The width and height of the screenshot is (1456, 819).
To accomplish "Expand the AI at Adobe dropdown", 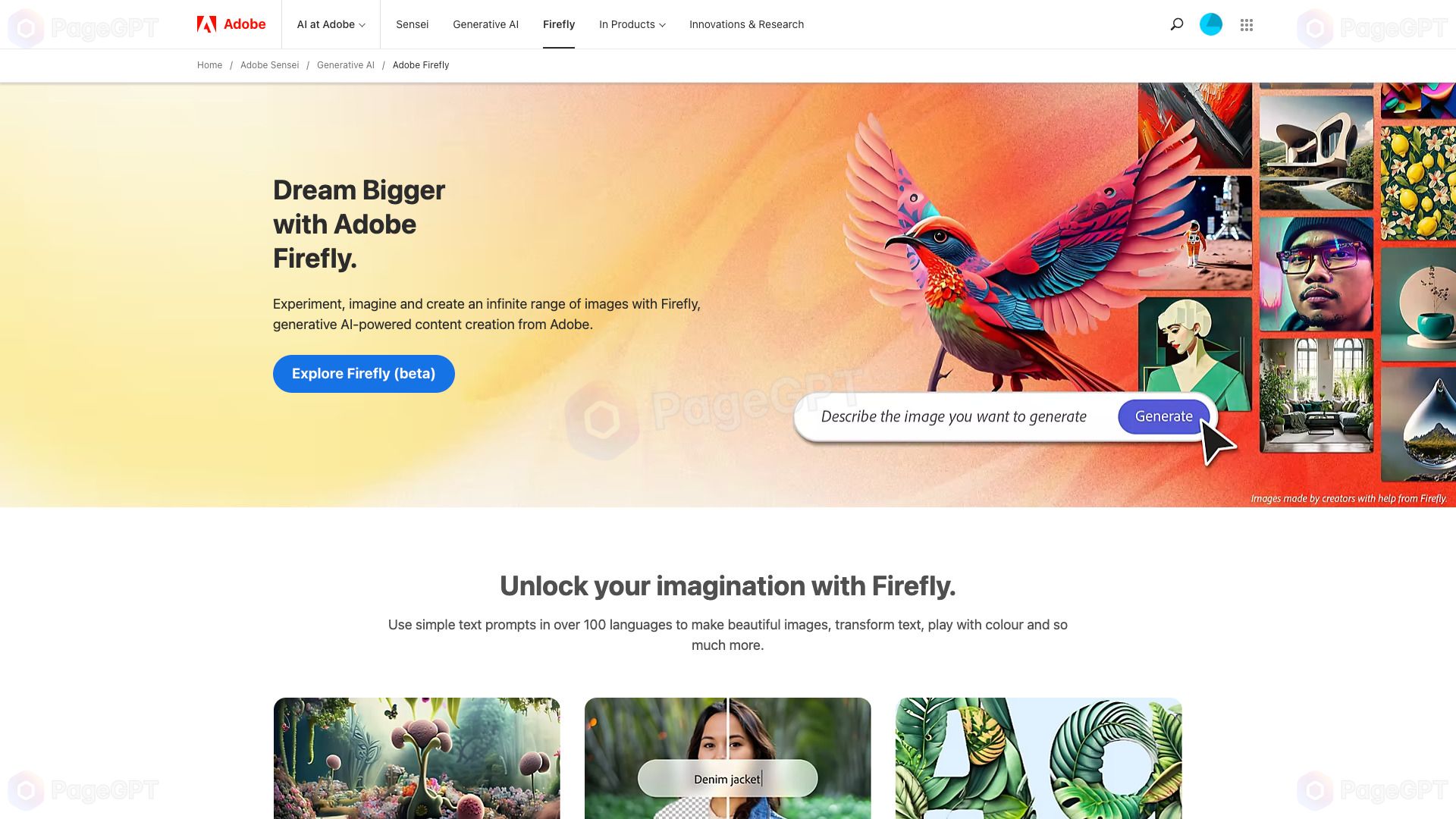I will [332, 24].
